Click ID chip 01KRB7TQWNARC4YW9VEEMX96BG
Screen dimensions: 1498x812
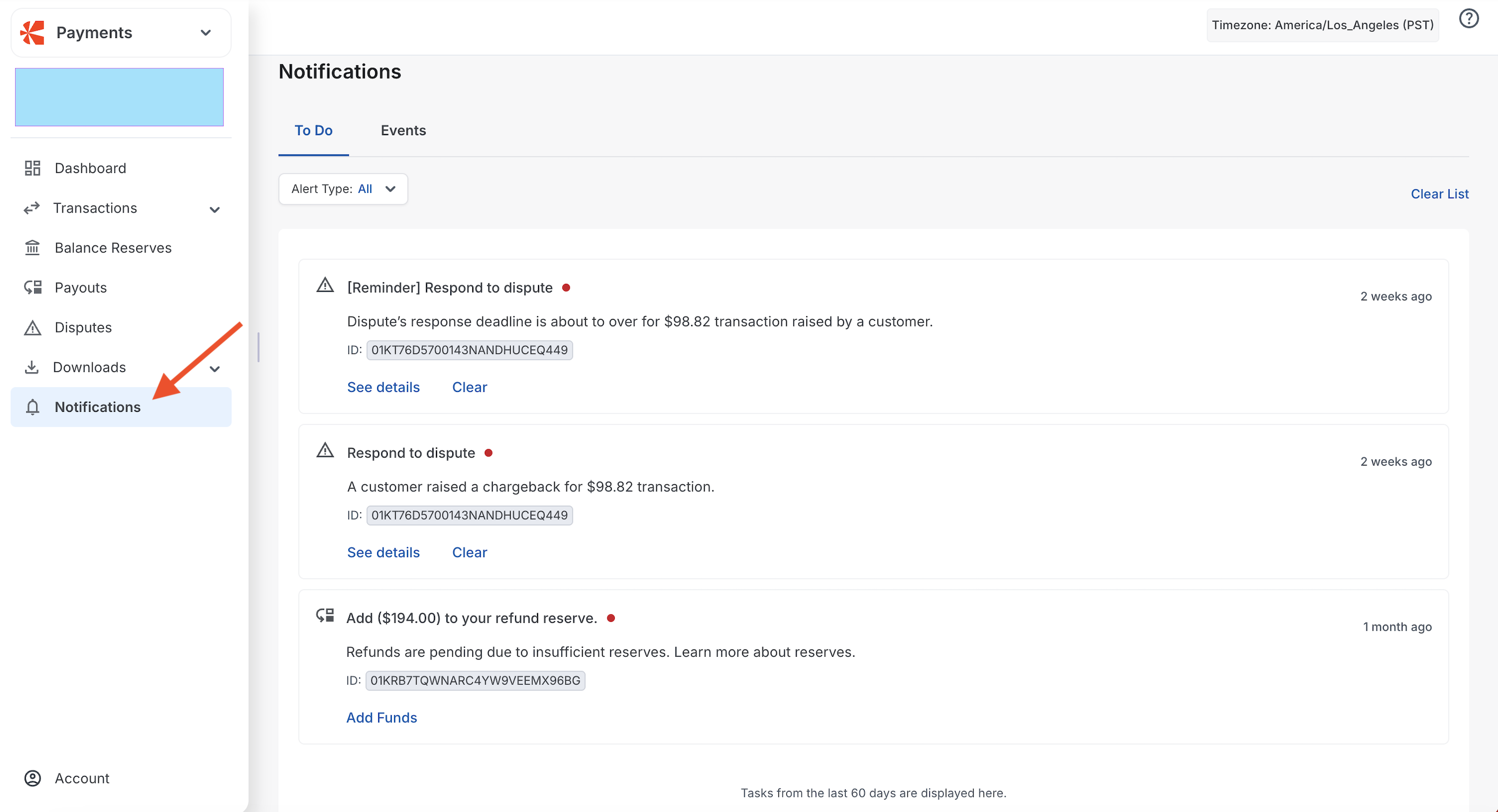[x=475, y=681]
